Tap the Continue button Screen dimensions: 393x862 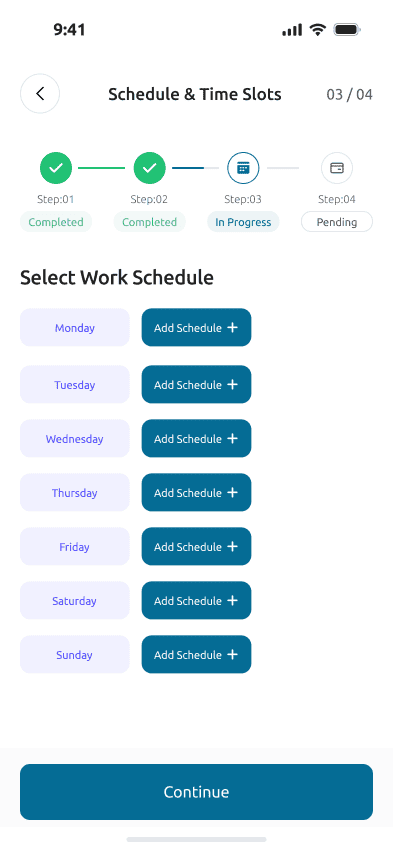tap(196, 792)
